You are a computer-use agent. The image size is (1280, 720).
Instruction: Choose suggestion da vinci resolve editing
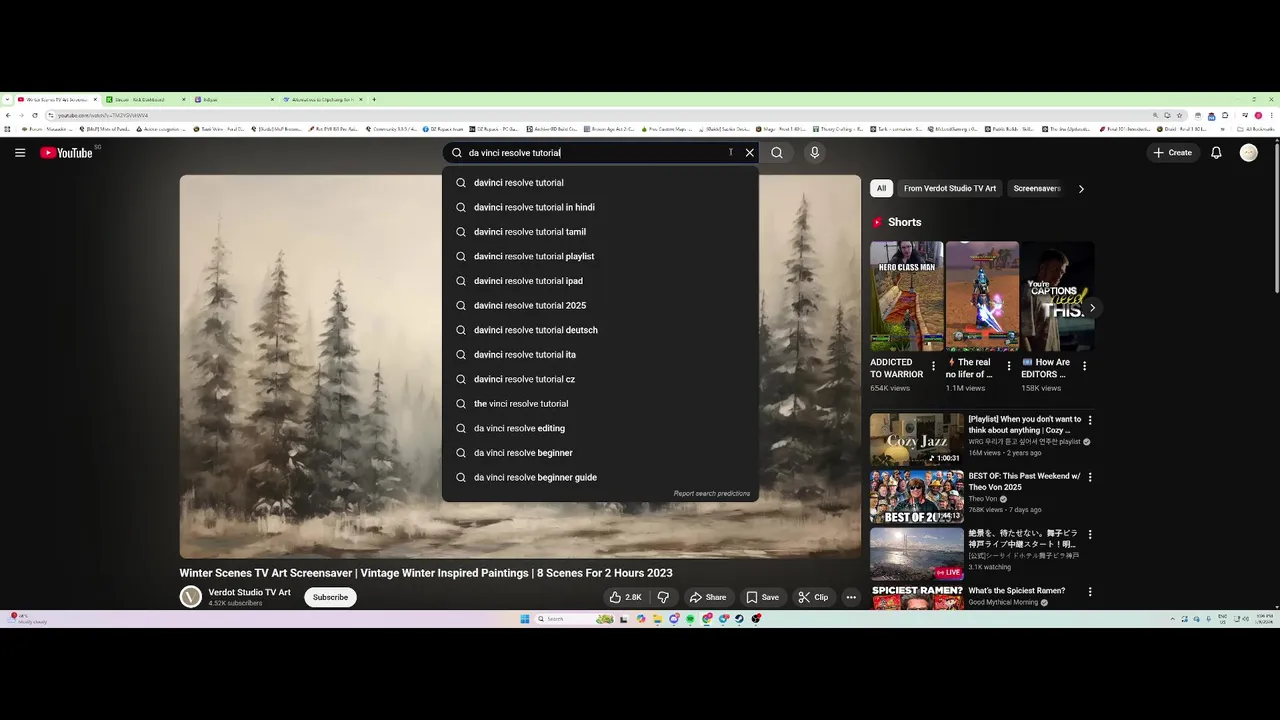(600, 428)
